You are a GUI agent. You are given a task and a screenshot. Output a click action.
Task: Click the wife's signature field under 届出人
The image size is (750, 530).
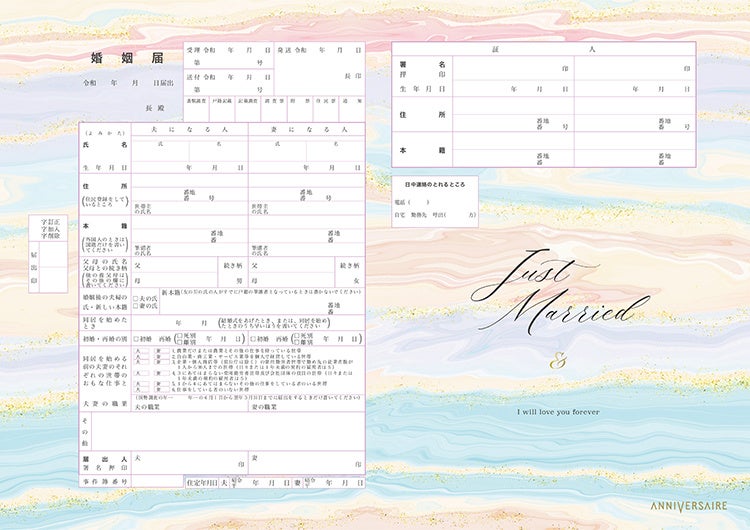tap(306, 463)
